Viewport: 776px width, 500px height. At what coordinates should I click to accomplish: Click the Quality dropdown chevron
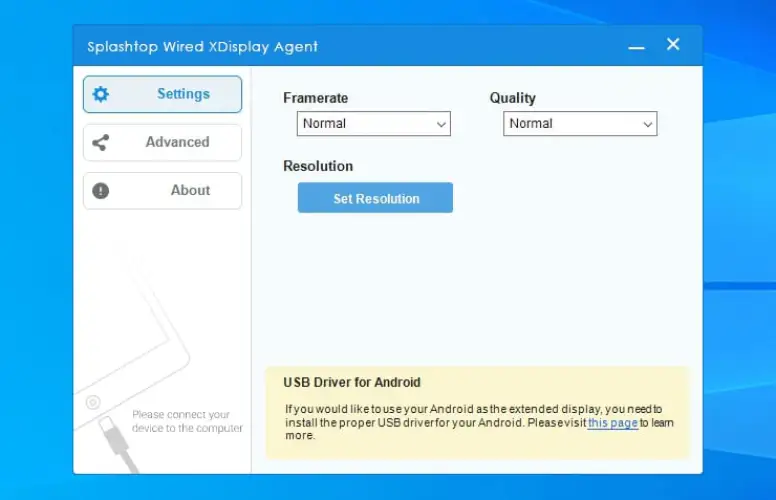point(647,124)
